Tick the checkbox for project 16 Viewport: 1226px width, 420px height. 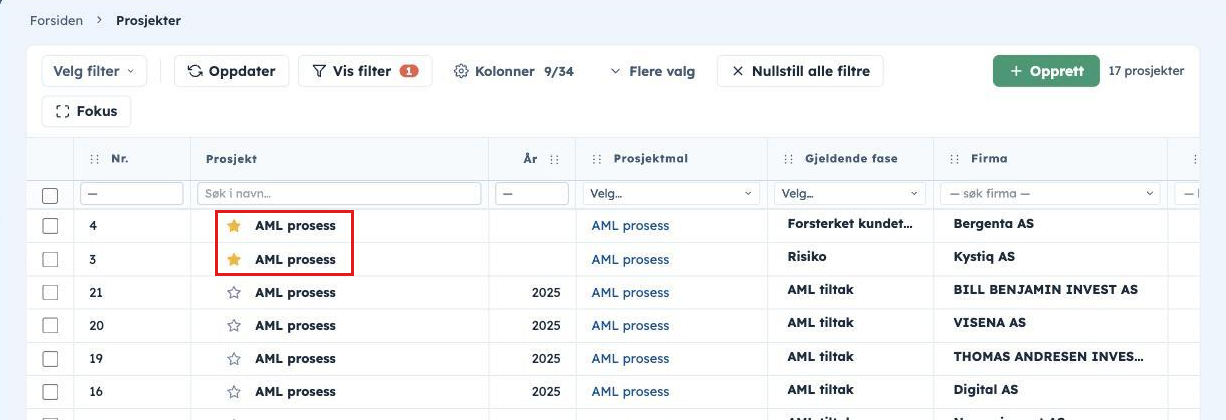click(50, 392)
